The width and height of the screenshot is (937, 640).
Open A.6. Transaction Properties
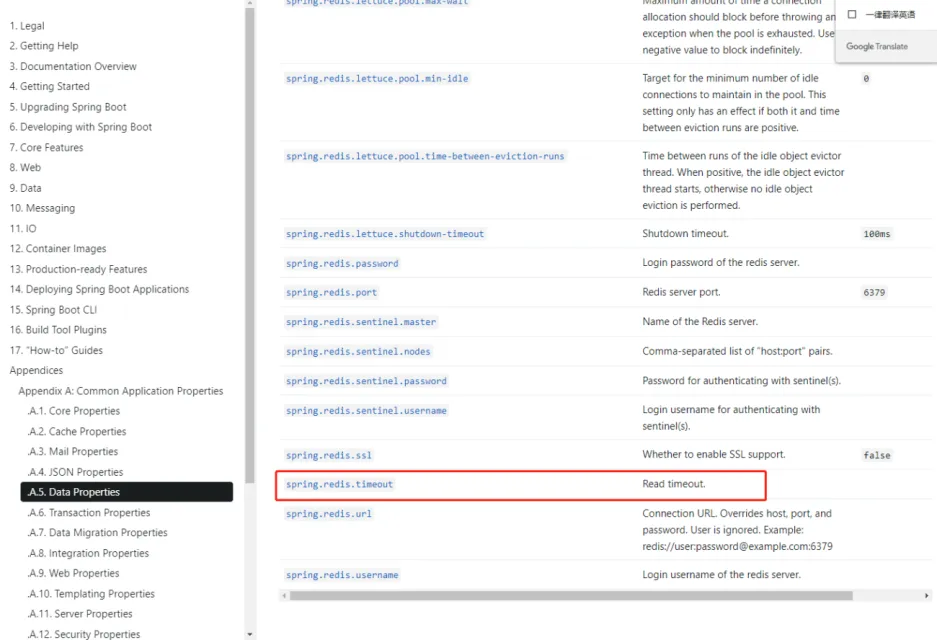[x=89, y=513]
